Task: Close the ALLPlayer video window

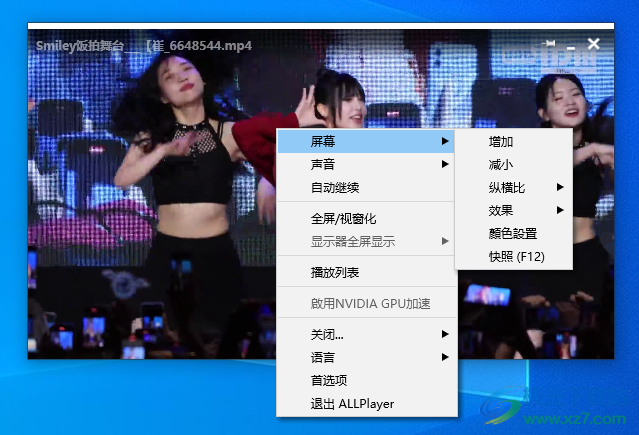Action: point(594,44)
